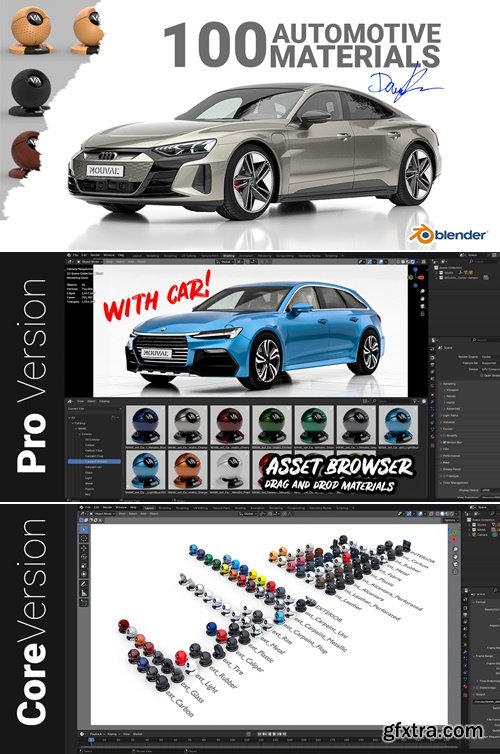Switch perspective/orthographic gizmo in Core viewport

tap(455, 572)
